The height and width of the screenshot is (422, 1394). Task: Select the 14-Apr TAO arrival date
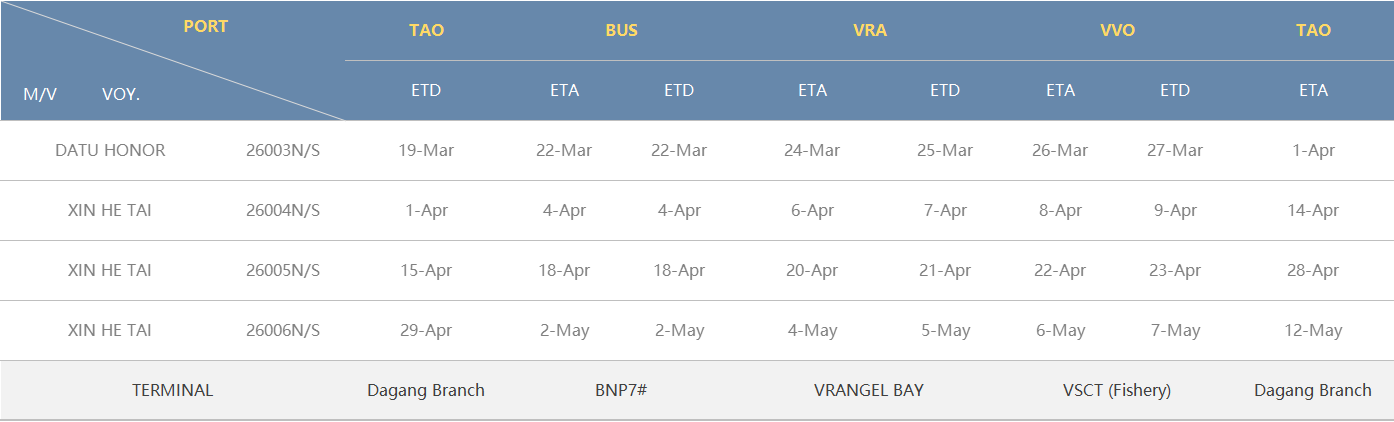tap(1313, 210)
